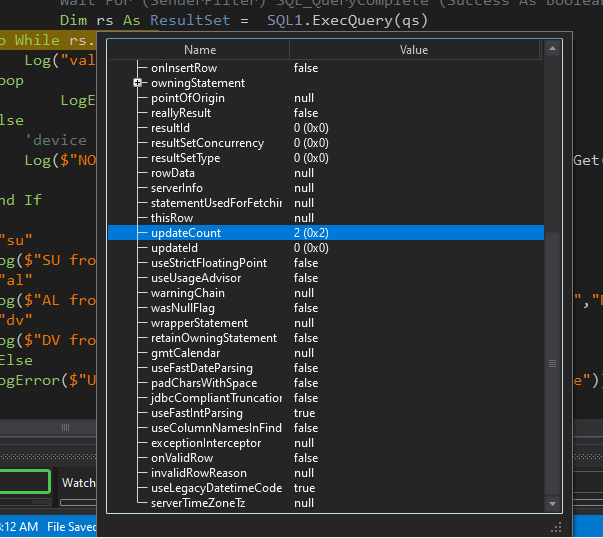This screenshot has width=603, height=538.
Task: Select the statementUsedForFetching row
Action: pyautogui.click(x=326, y=203)
